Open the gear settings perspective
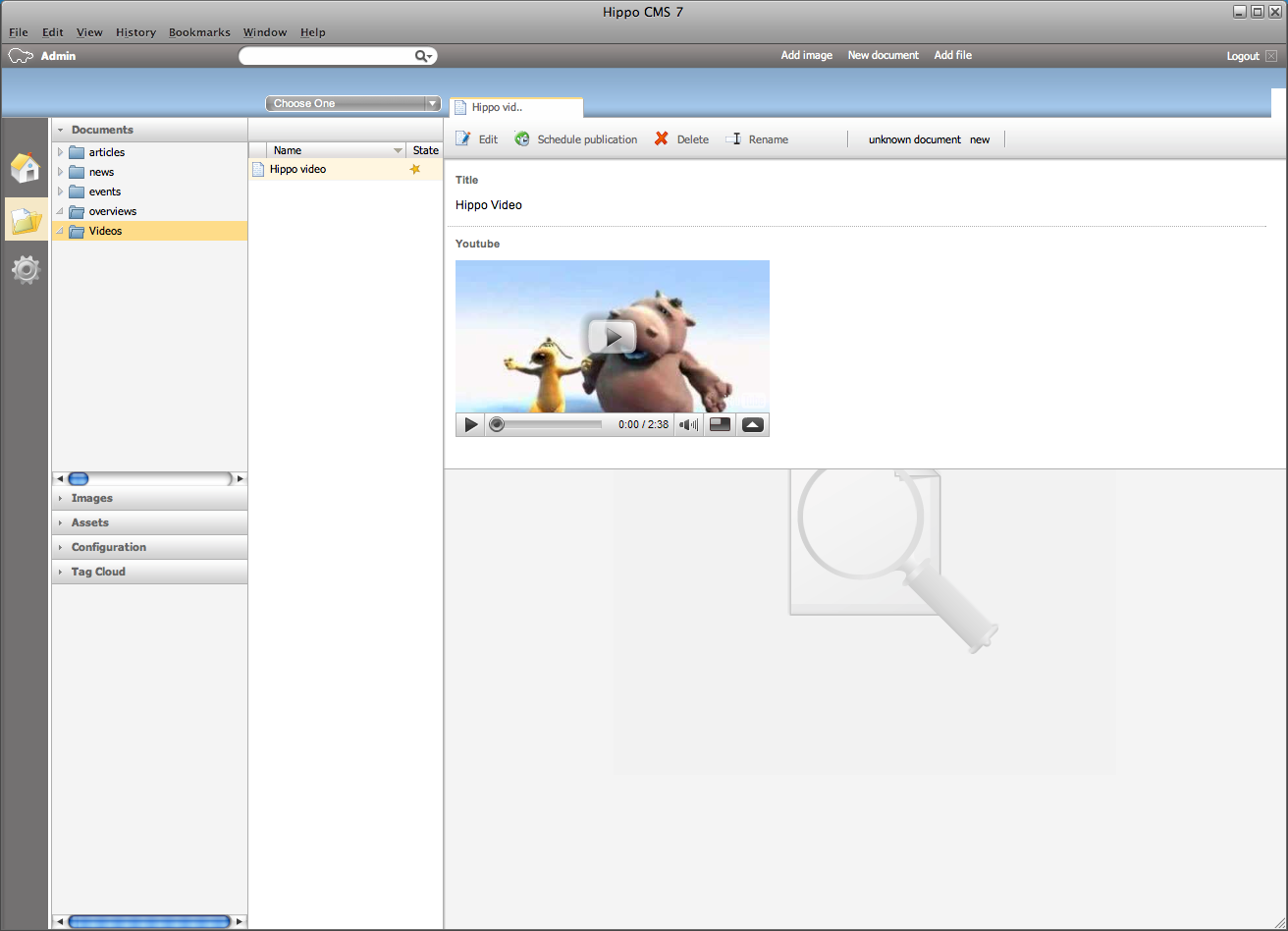This screenshot has height=931, width=1288. click(26, 269)
